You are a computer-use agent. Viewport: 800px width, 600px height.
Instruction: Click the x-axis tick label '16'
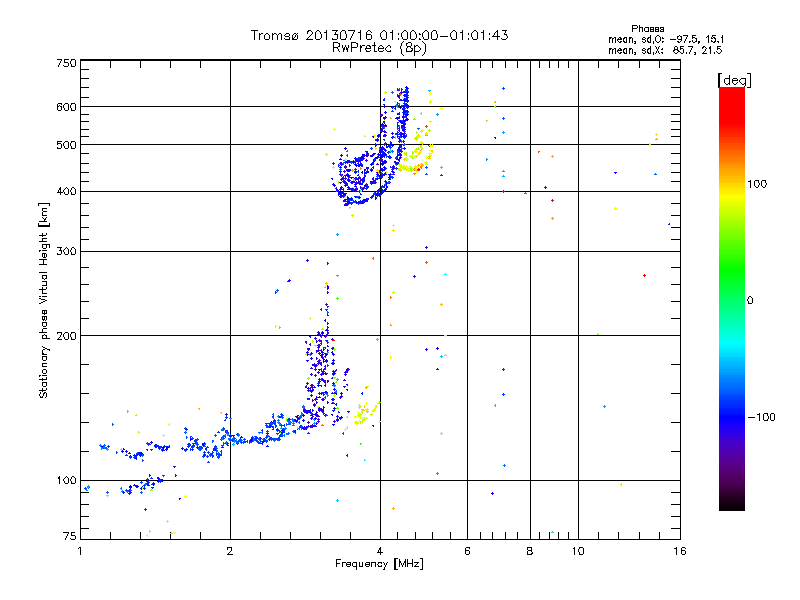pyautogui.click(x=680, y=551)
